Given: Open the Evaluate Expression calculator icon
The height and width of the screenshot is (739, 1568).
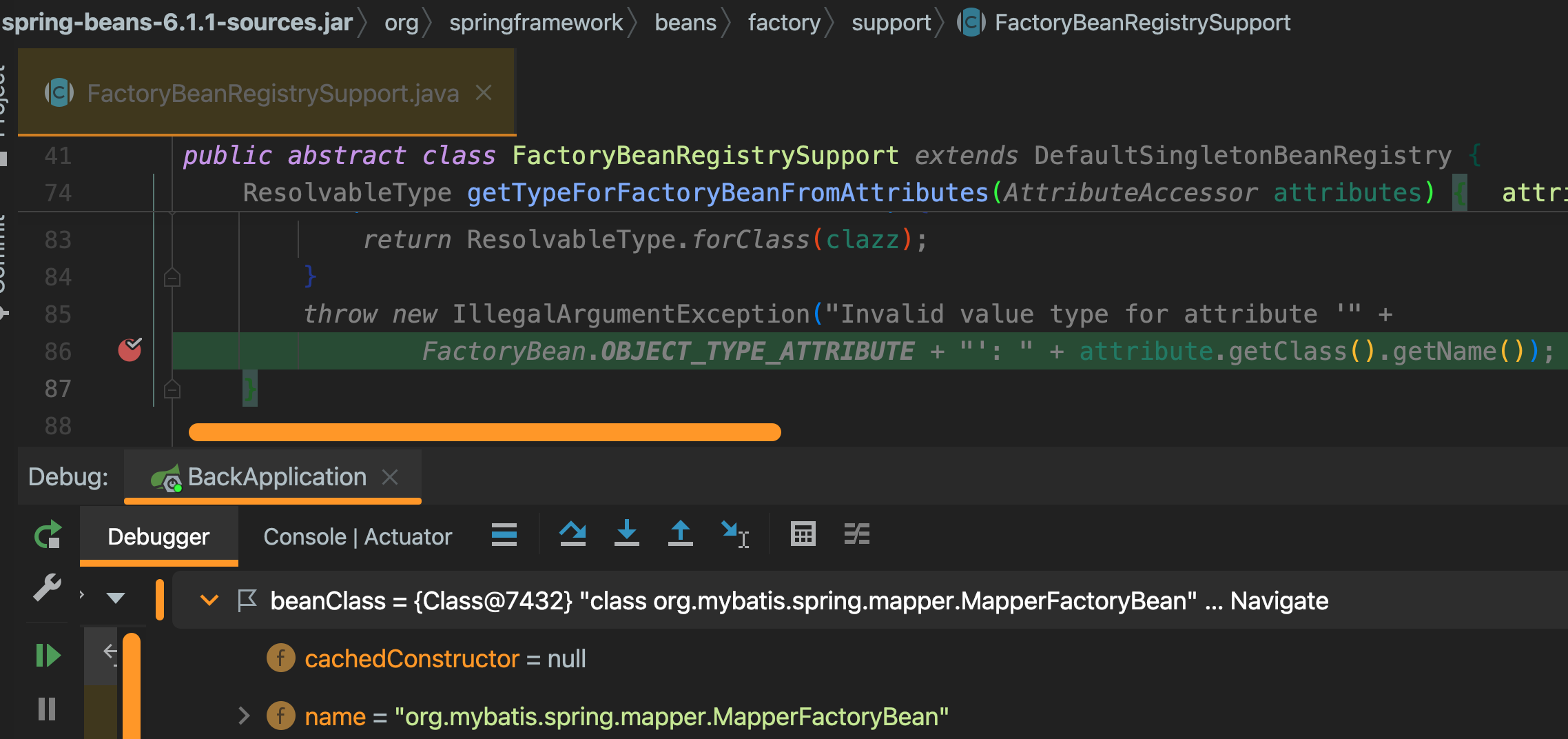Looking at the screenshot, I should pyautogui.click(x=803, y=534).
